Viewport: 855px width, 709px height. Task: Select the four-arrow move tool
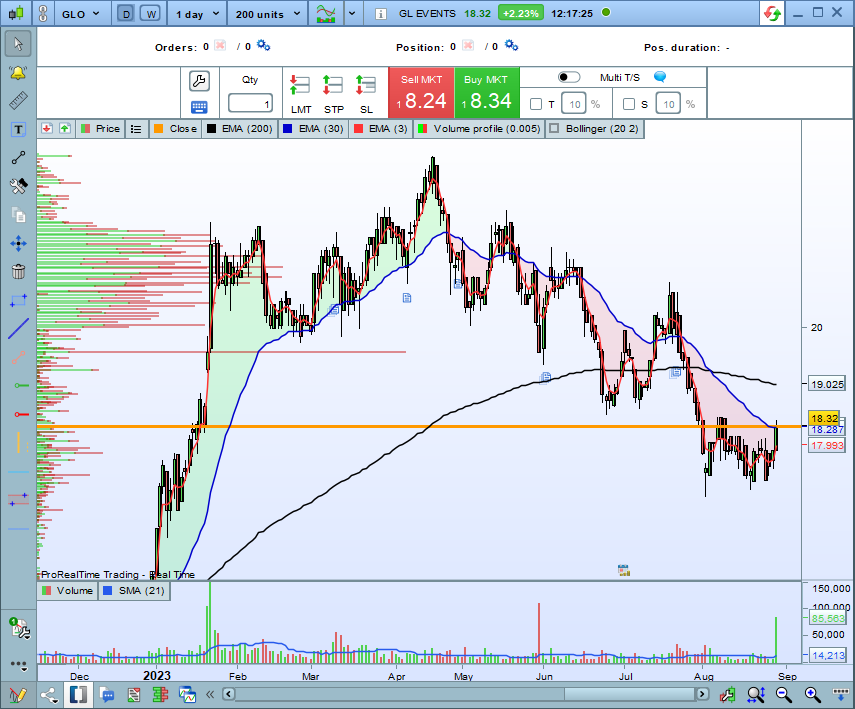(18, 243)
